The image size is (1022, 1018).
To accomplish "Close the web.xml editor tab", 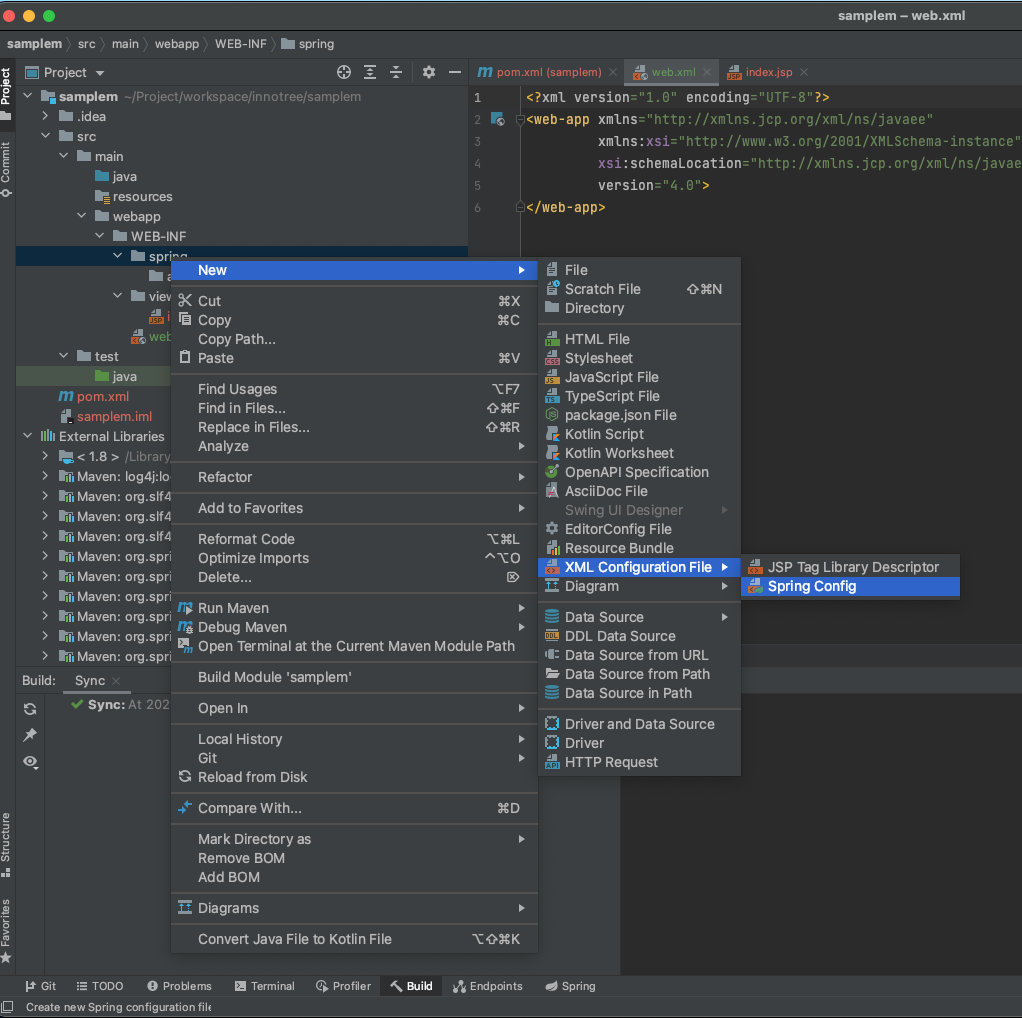I will pos(707,72).
